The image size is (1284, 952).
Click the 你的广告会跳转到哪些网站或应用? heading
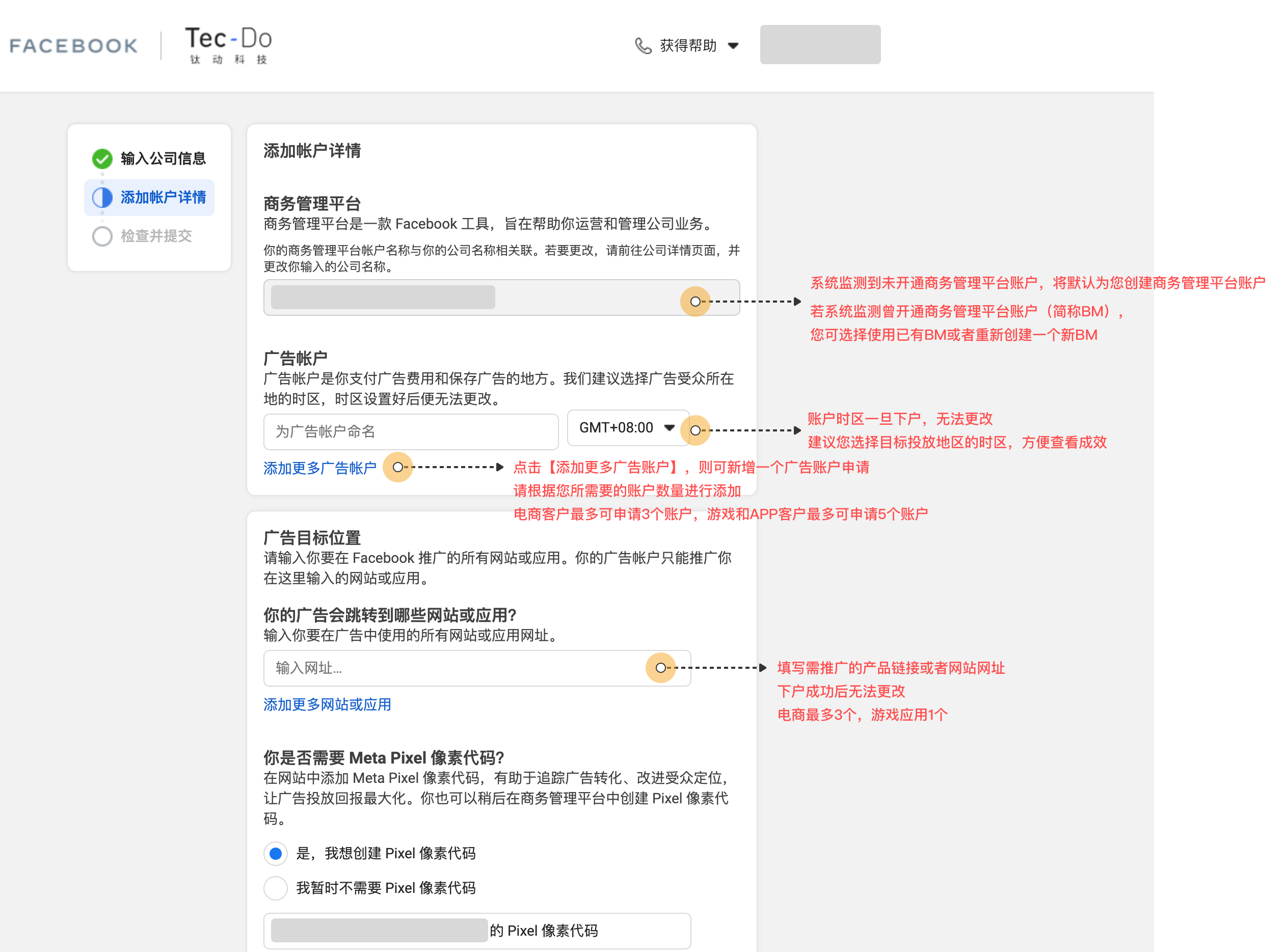point(390,615)
